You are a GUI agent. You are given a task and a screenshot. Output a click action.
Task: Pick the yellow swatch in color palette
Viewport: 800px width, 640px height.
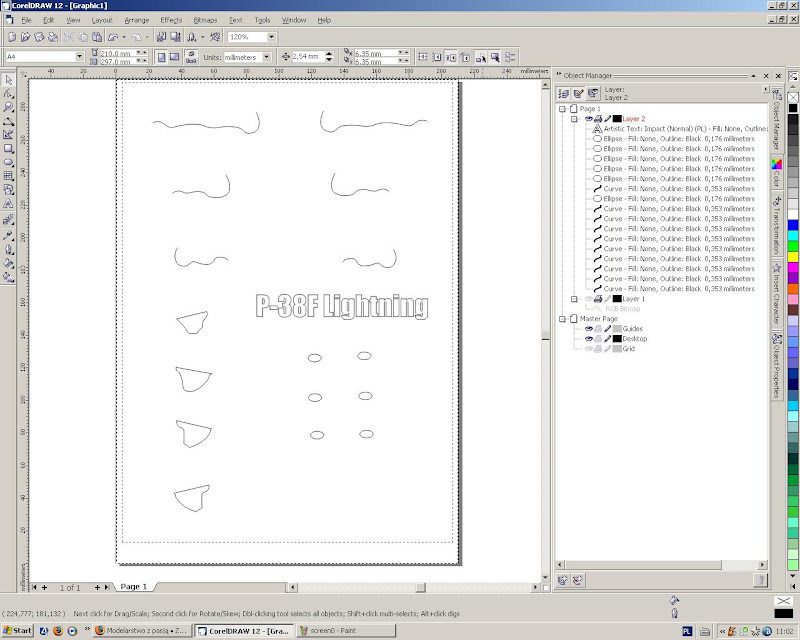point(793,257)
